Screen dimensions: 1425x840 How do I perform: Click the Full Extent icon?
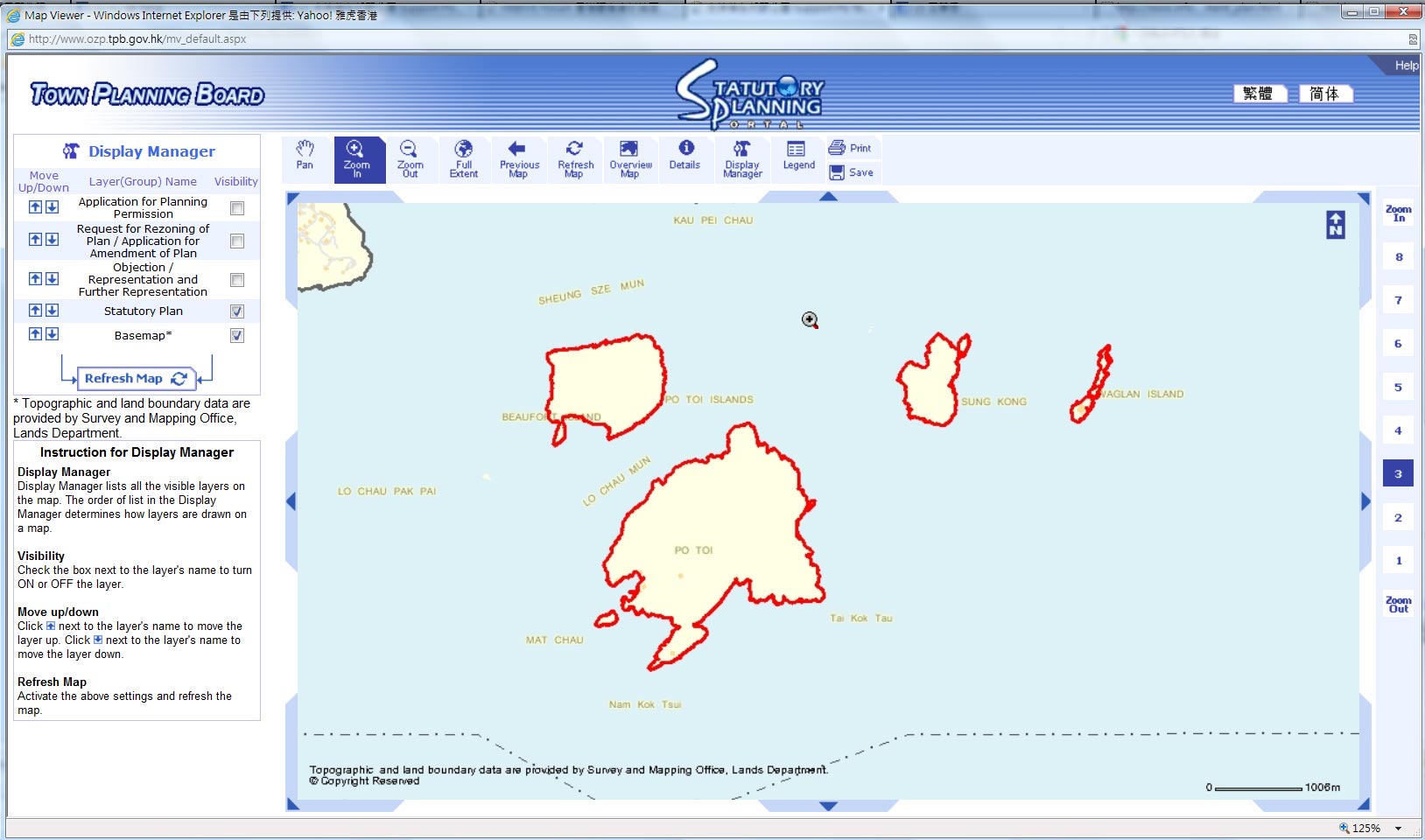click(x=464, y=158)
